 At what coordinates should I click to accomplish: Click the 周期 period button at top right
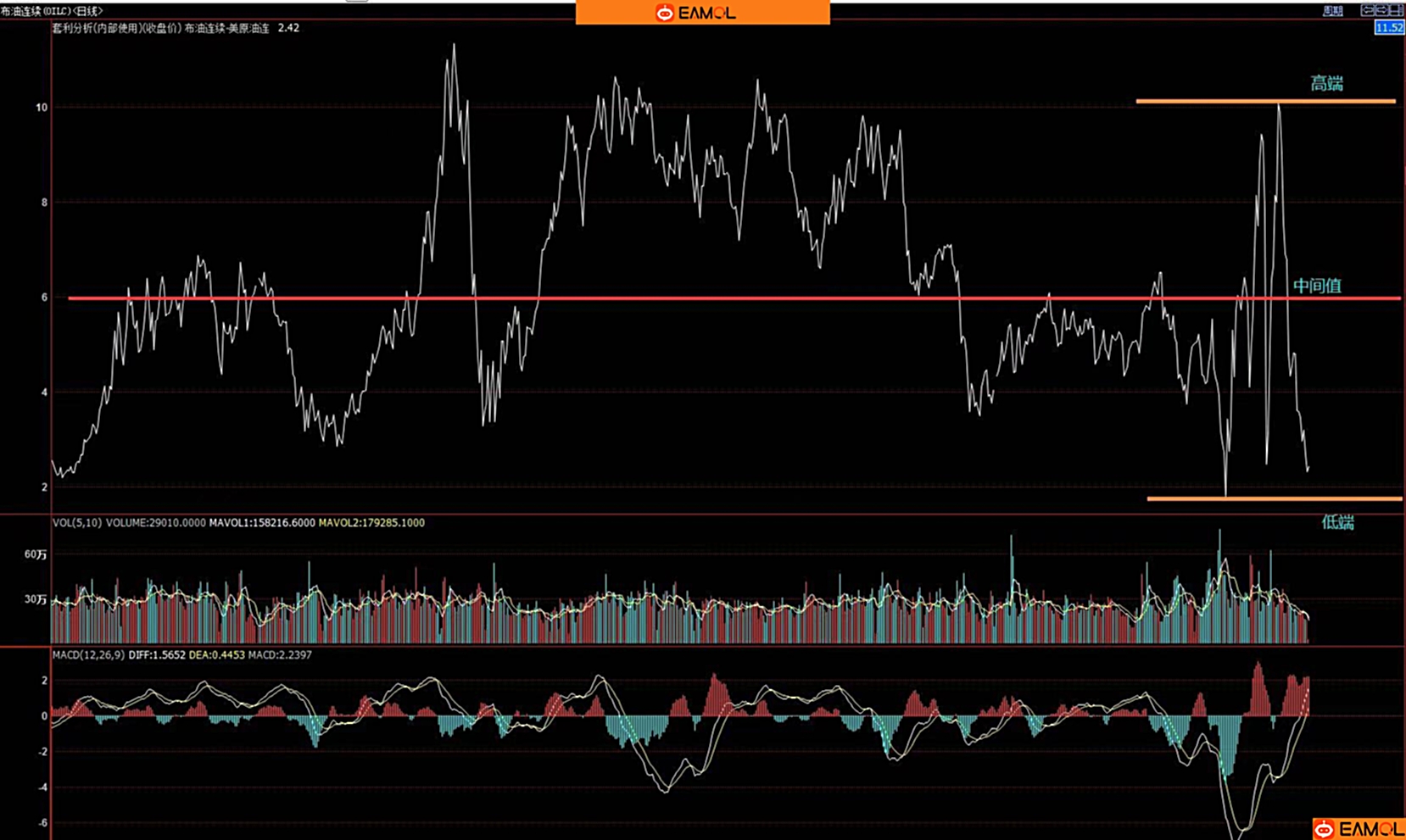(x=1332, y=11)
